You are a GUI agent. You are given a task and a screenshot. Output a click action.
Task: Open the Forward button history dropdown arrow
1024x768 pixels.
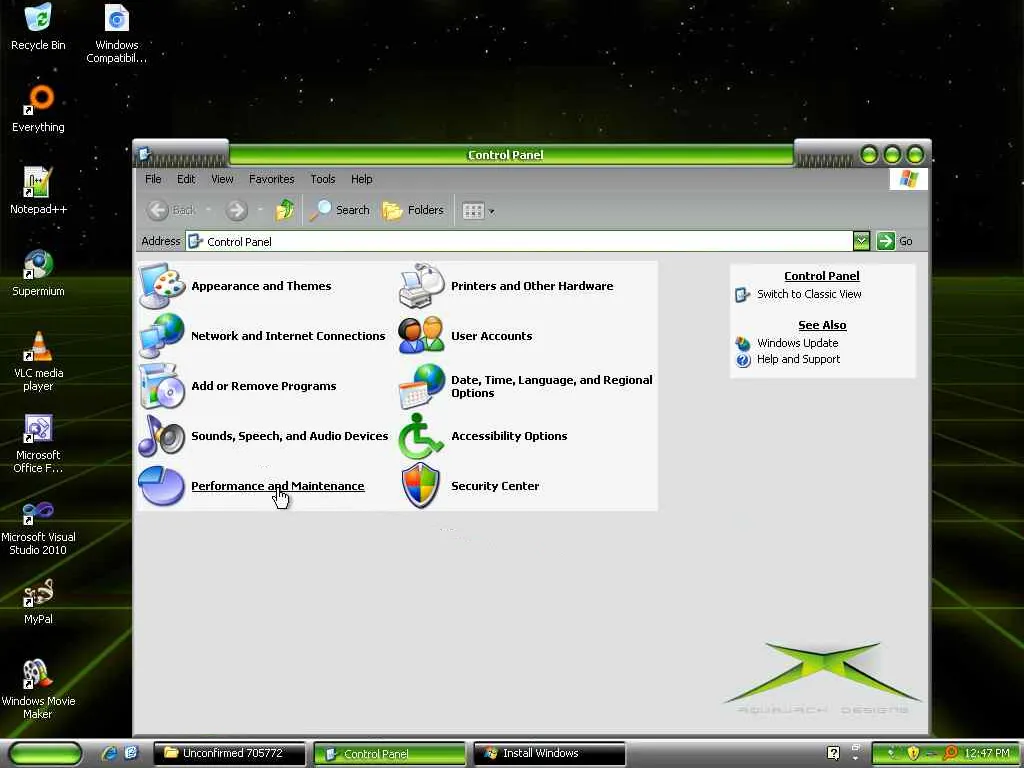(260, 210)
